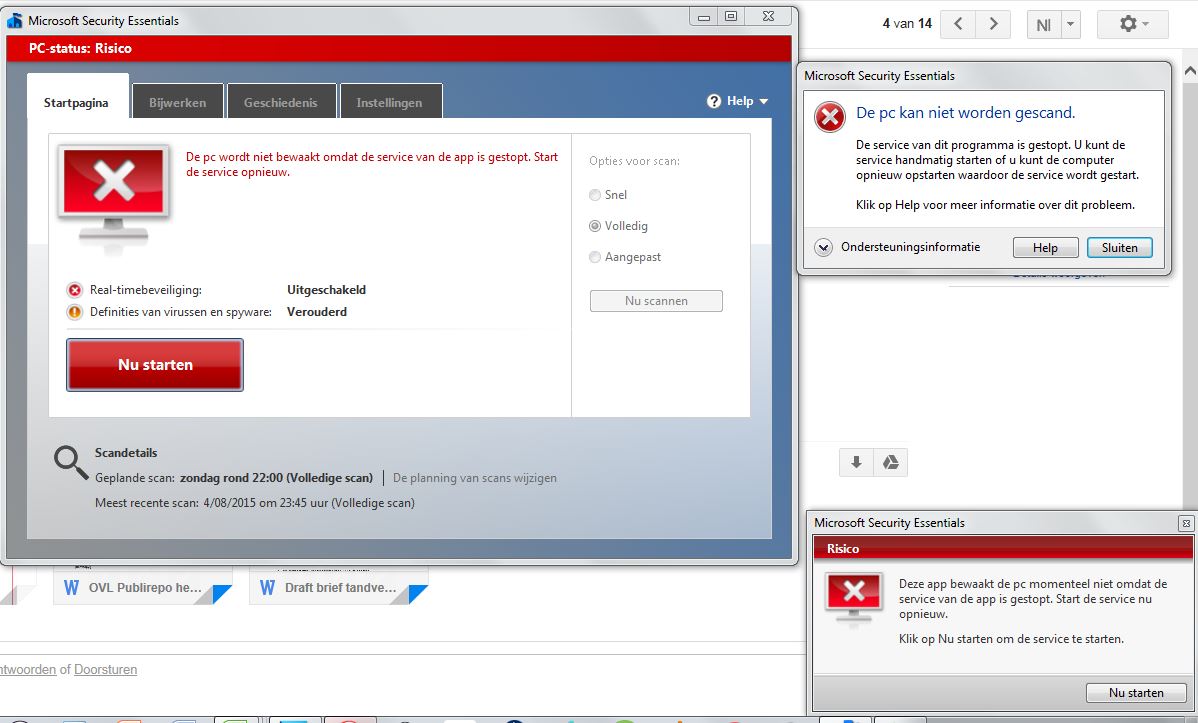Image resolution: width=1198 pixels, height=723 pixels.
Task: Click the red monitor icon in the Risico popup
Action: 854,598
